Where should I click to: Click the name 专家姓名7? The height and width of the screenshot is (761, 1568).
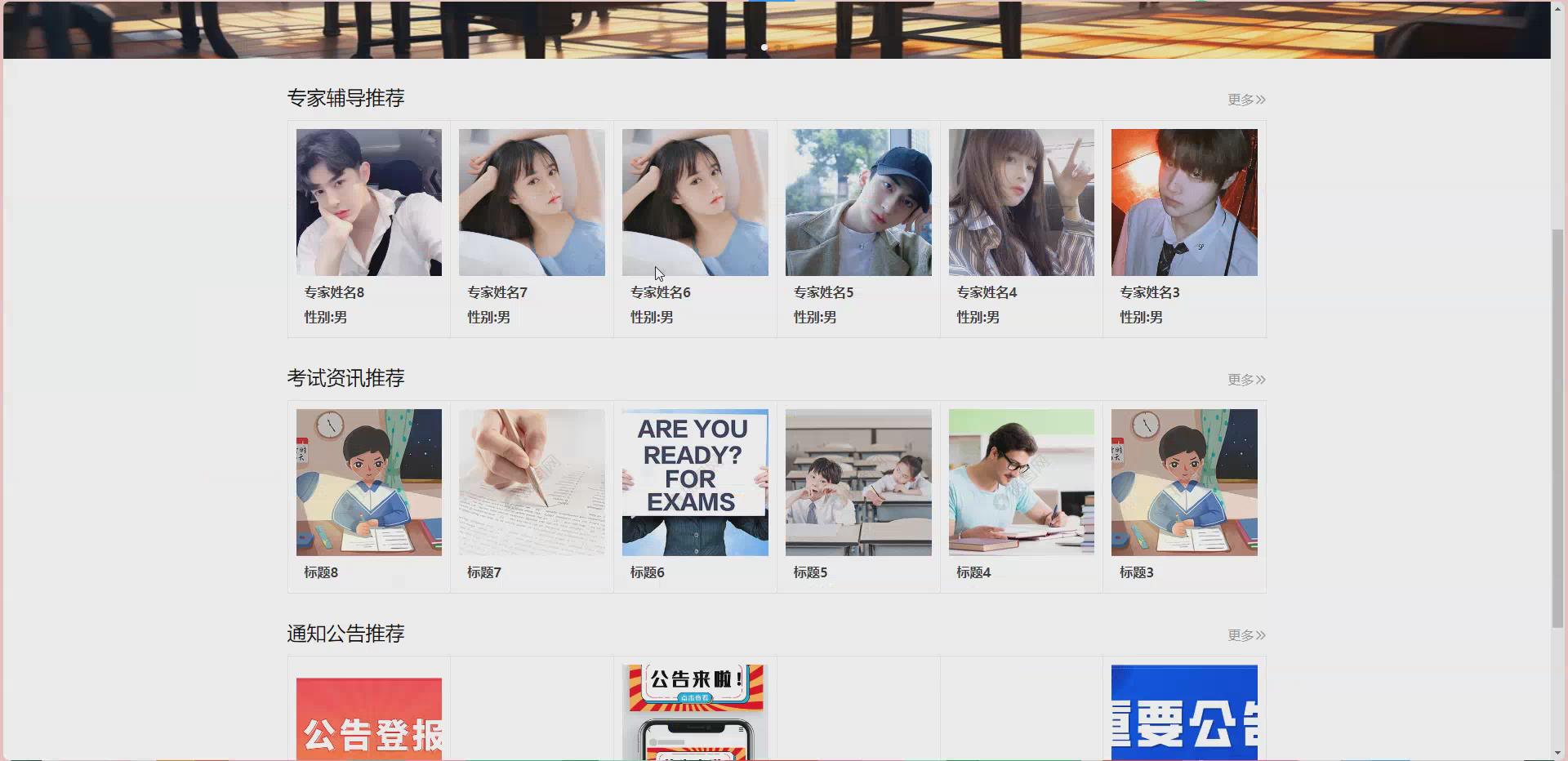[x=497, y=292]
